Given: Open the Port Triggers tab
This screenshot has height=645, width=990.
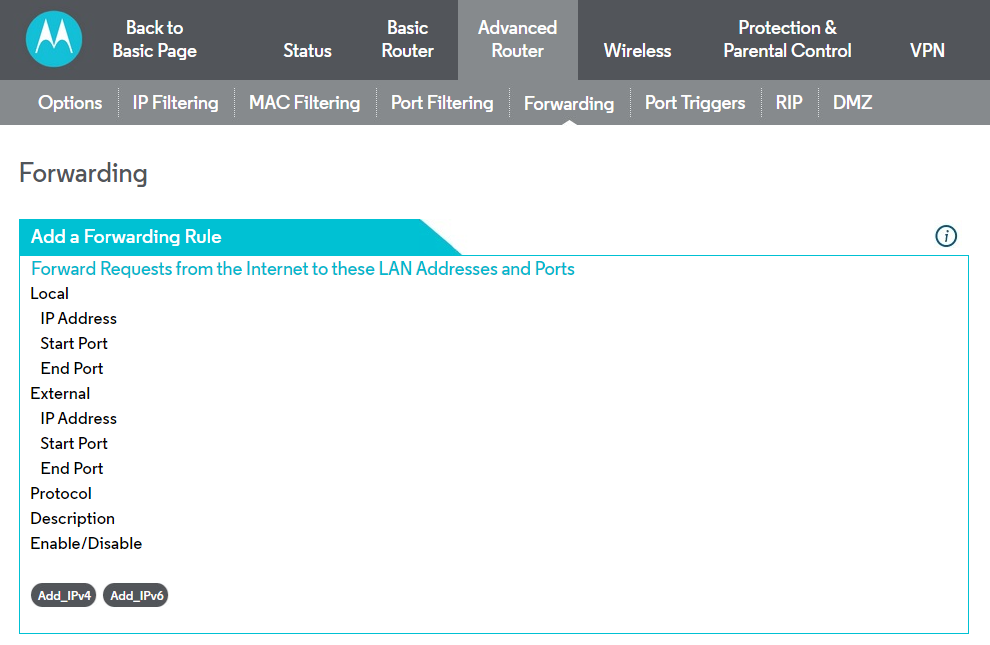Looking at the screenshot, I should (695, 103).
